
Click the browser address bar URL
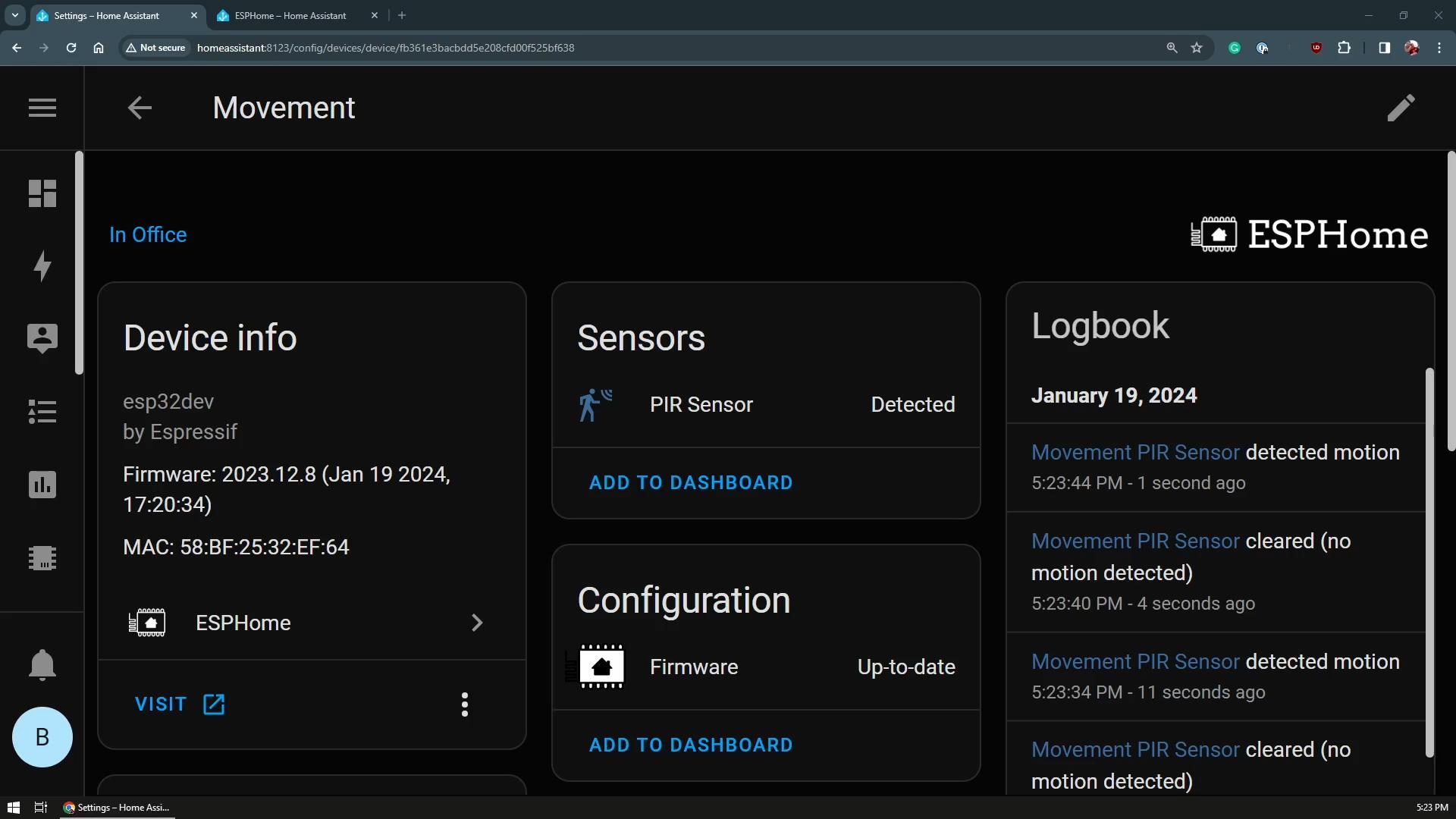coord(385,48)
